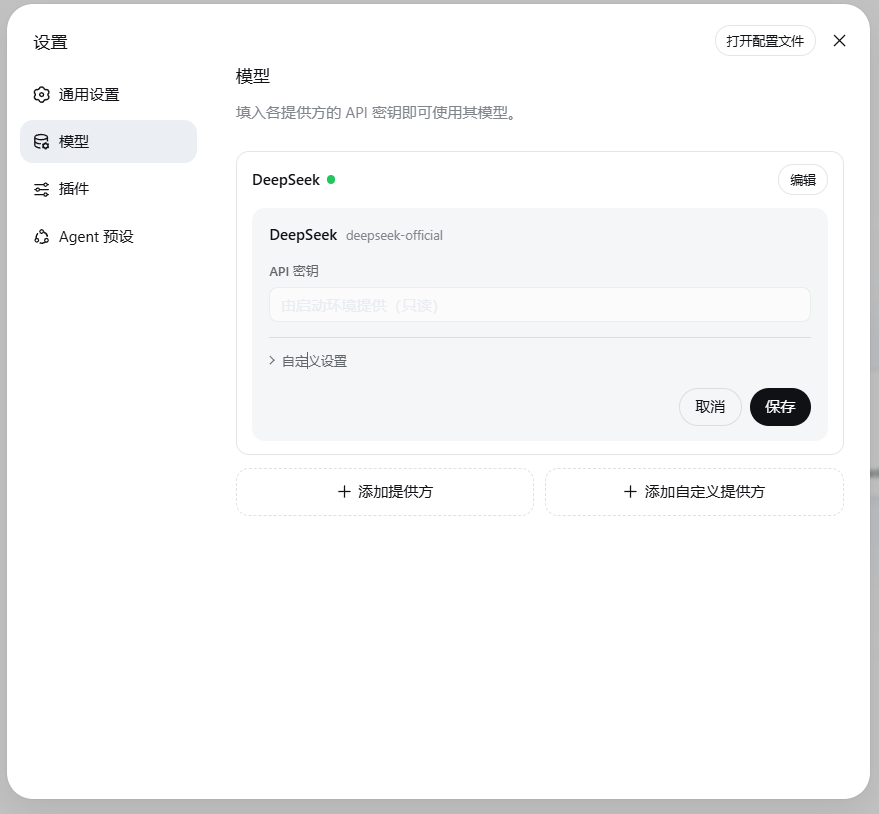
Task: Click the 设置 dialog title
Action: click(x=50, y=43)
